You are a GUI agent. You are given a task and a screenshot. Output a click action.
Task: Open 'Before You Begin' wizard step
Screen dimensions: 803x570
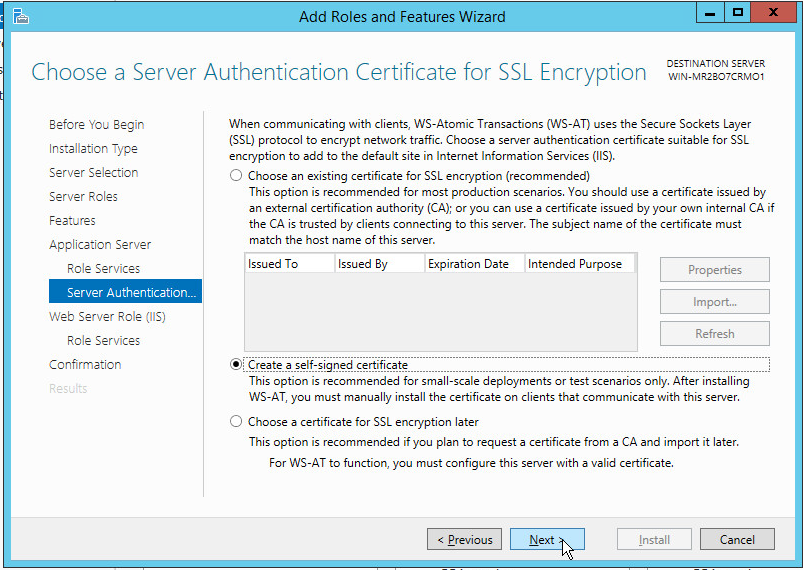(x=96, y=125)
